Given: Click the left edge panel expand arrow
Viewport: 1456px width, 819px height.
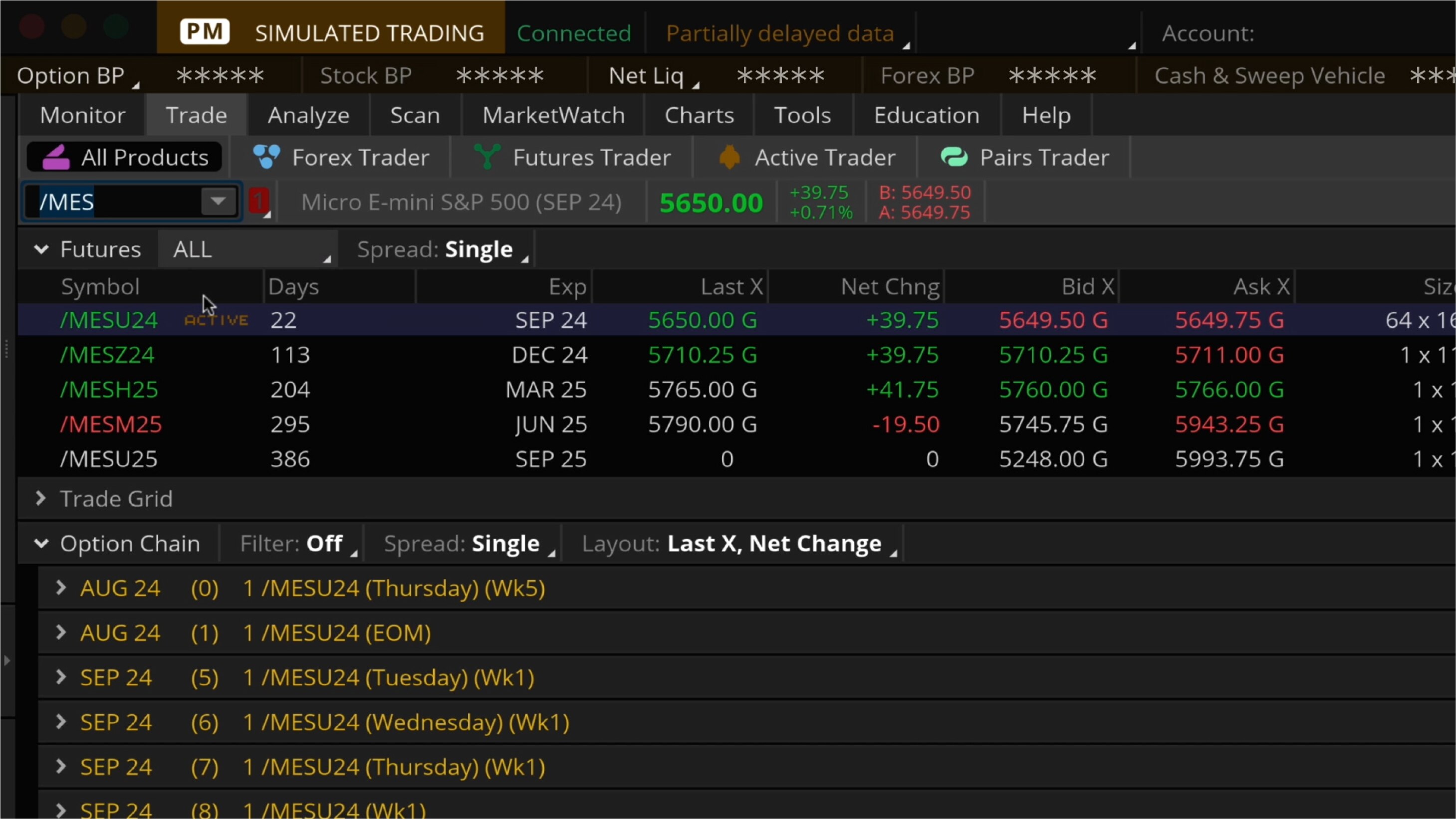Looking at the screenshot, I should click(x=7, y=661).
